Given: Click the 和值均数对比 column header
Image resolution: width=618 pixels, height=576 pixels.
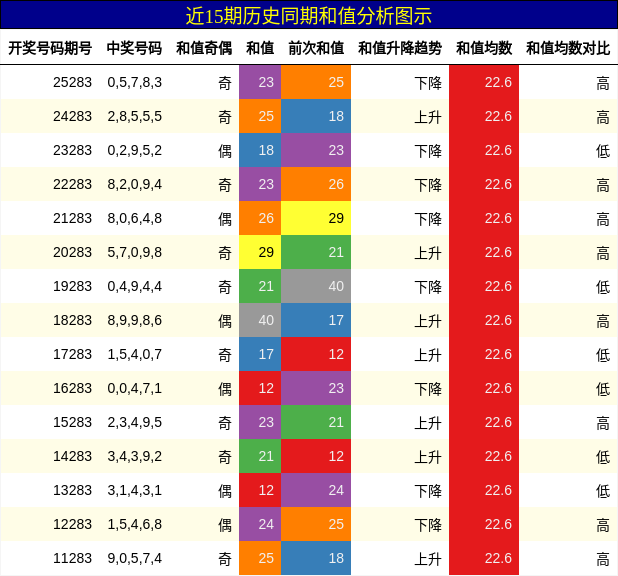Looking at the screenshot, I should click(x=568, y=48).
